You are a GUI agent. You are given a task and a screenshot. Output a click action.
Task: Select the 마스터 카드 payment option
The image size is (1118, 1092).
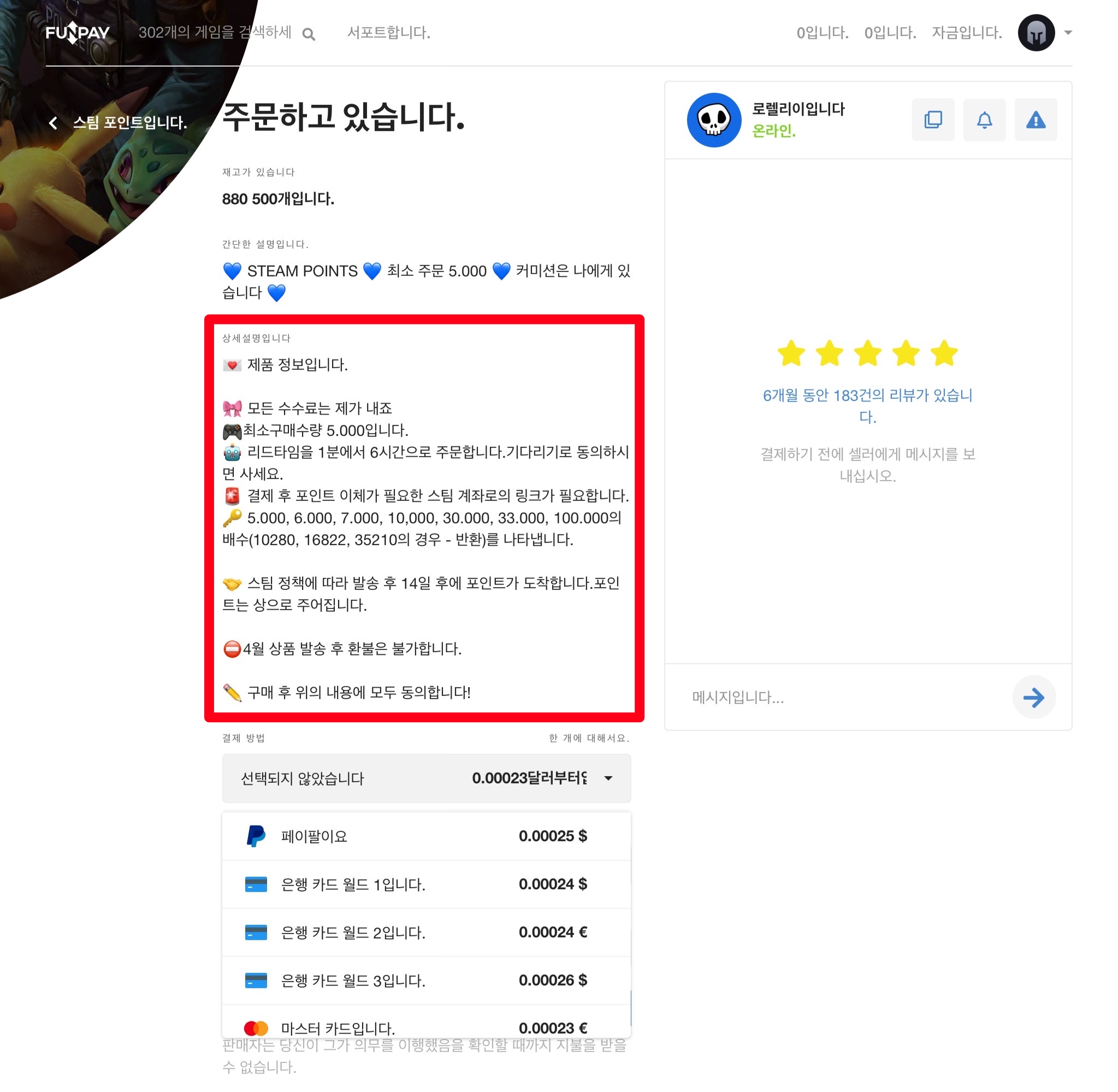pyautogui.click(x=427, y=1024)
